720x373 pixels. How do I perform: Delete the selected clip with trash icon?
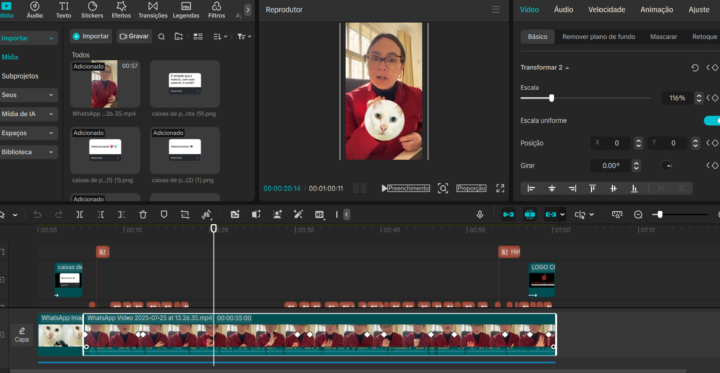143,215
